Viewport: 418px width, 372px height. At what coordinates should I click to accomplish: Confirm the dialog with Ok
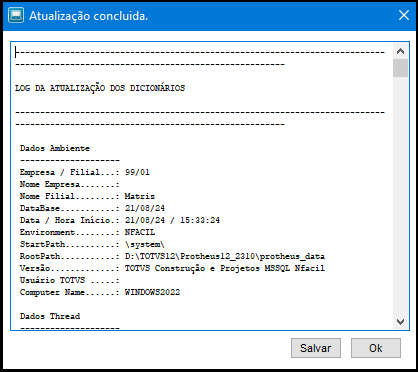(x=376, y=348)
